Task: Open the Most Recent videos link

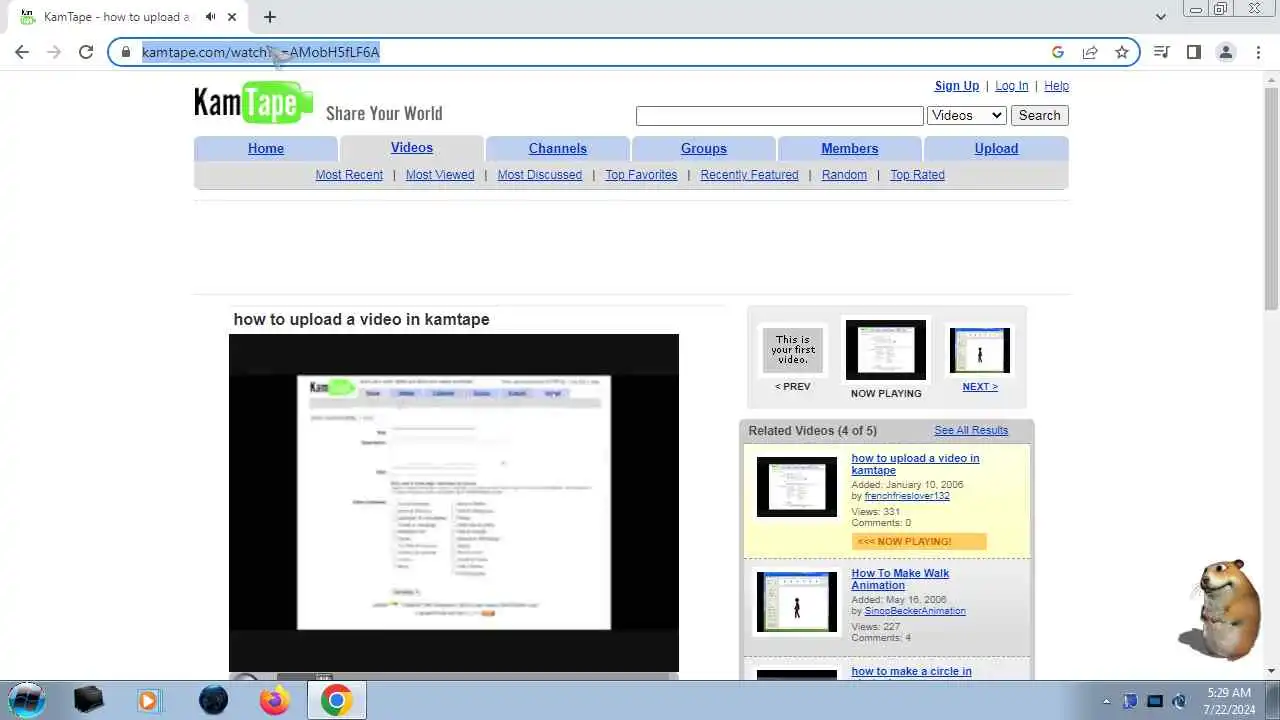Action: [x=349, y=175]
